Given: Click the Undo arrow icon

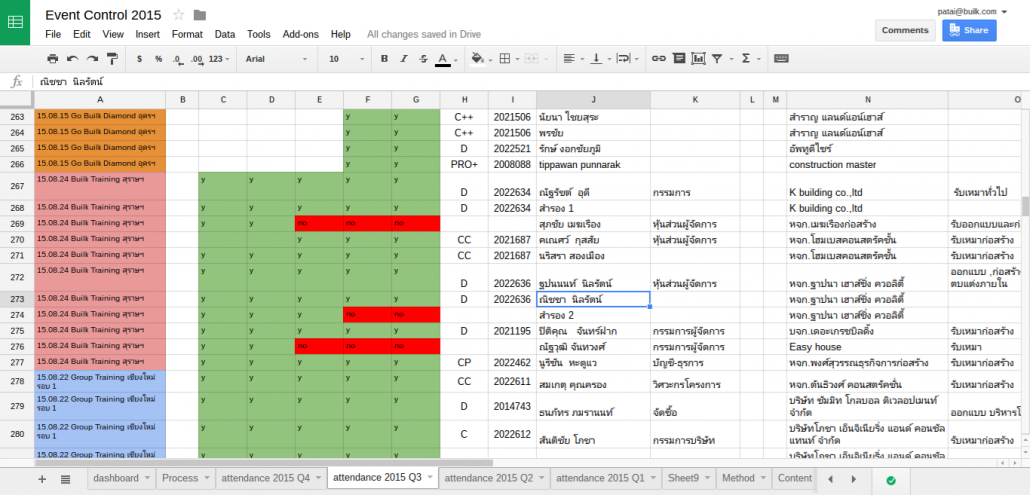Looking at the screenshot, I should point(73,59).
